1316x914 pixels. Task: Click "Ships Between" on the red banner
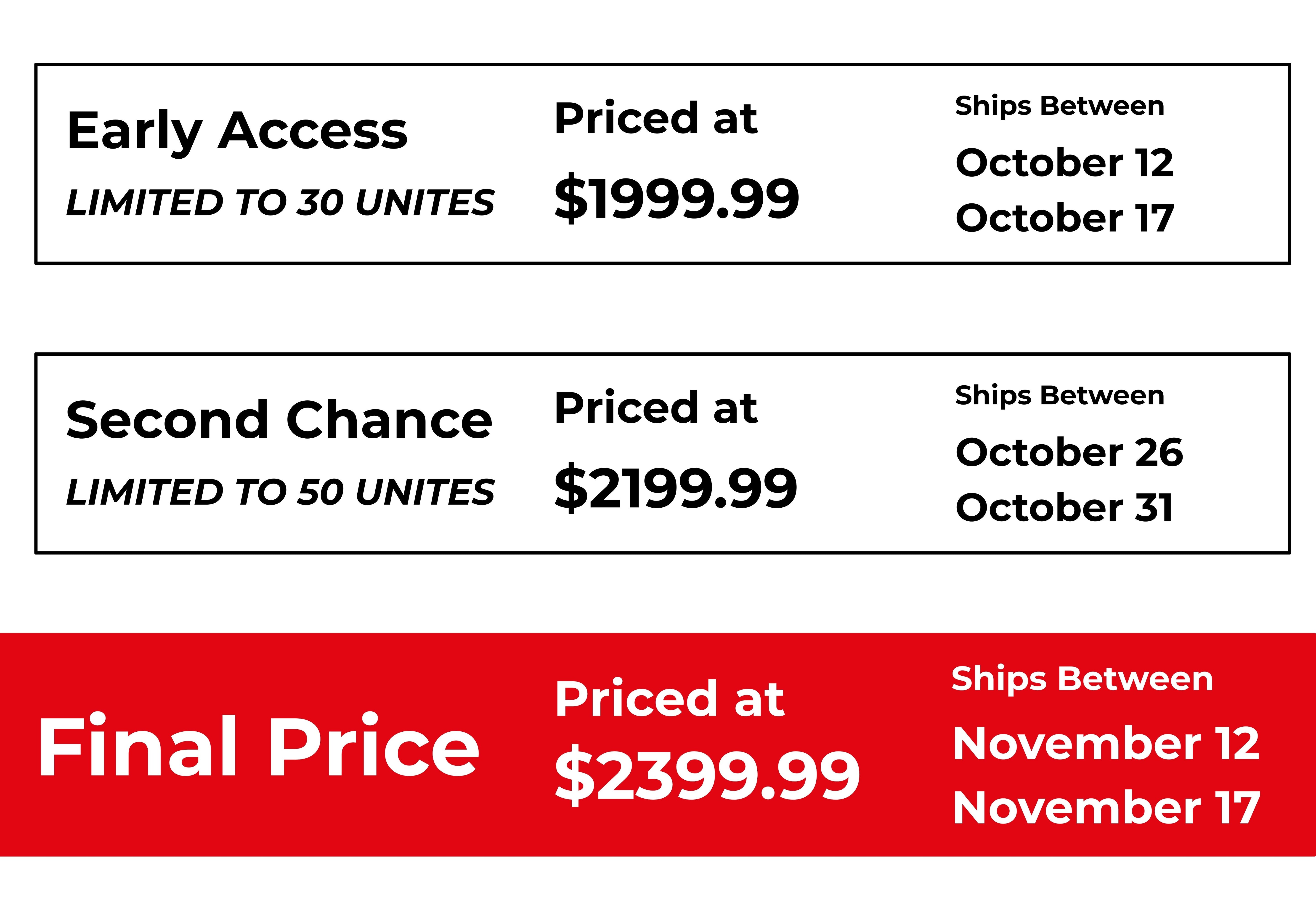tap(1082, 679)
